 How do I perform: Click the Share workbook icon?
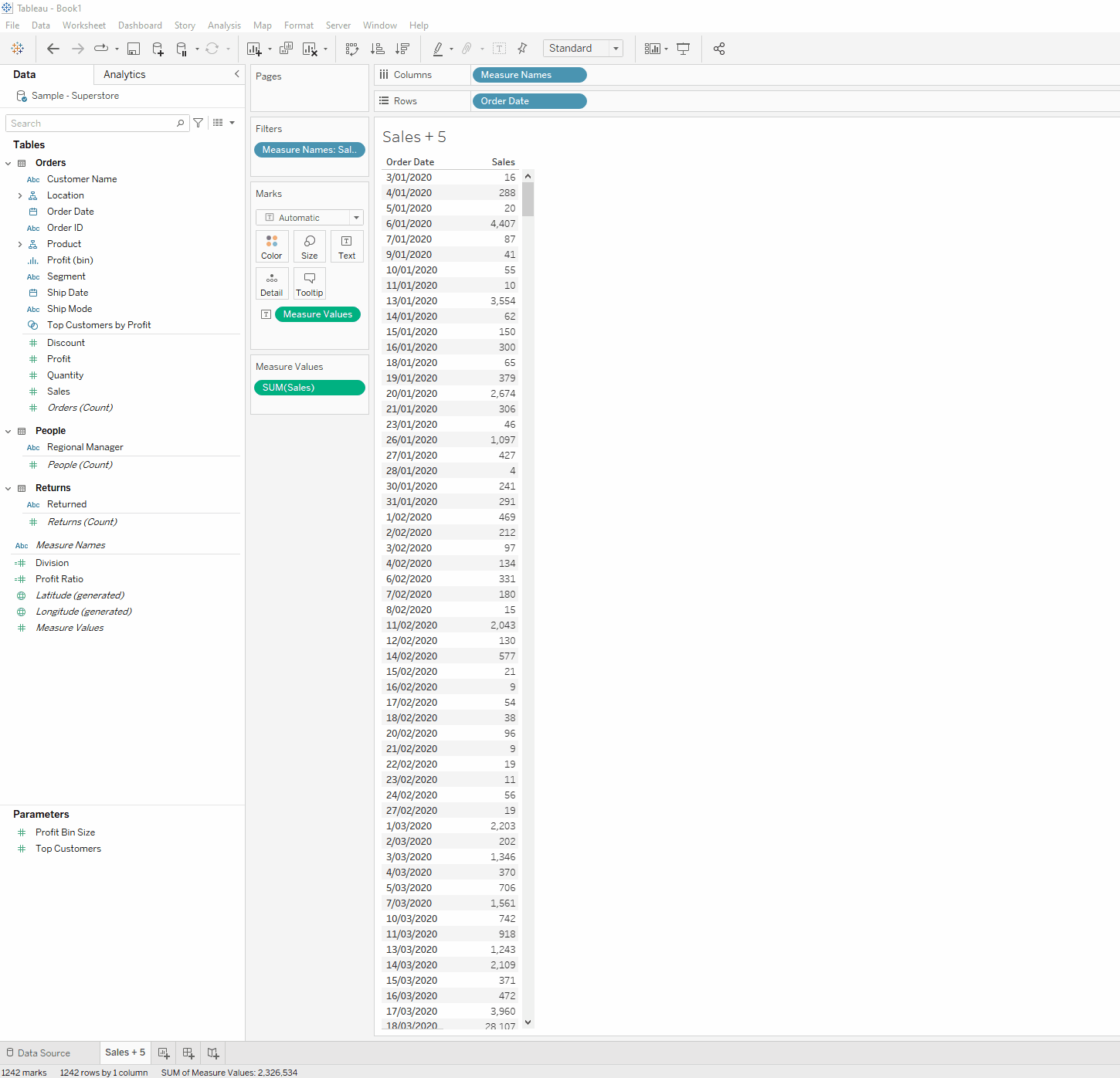719,49
